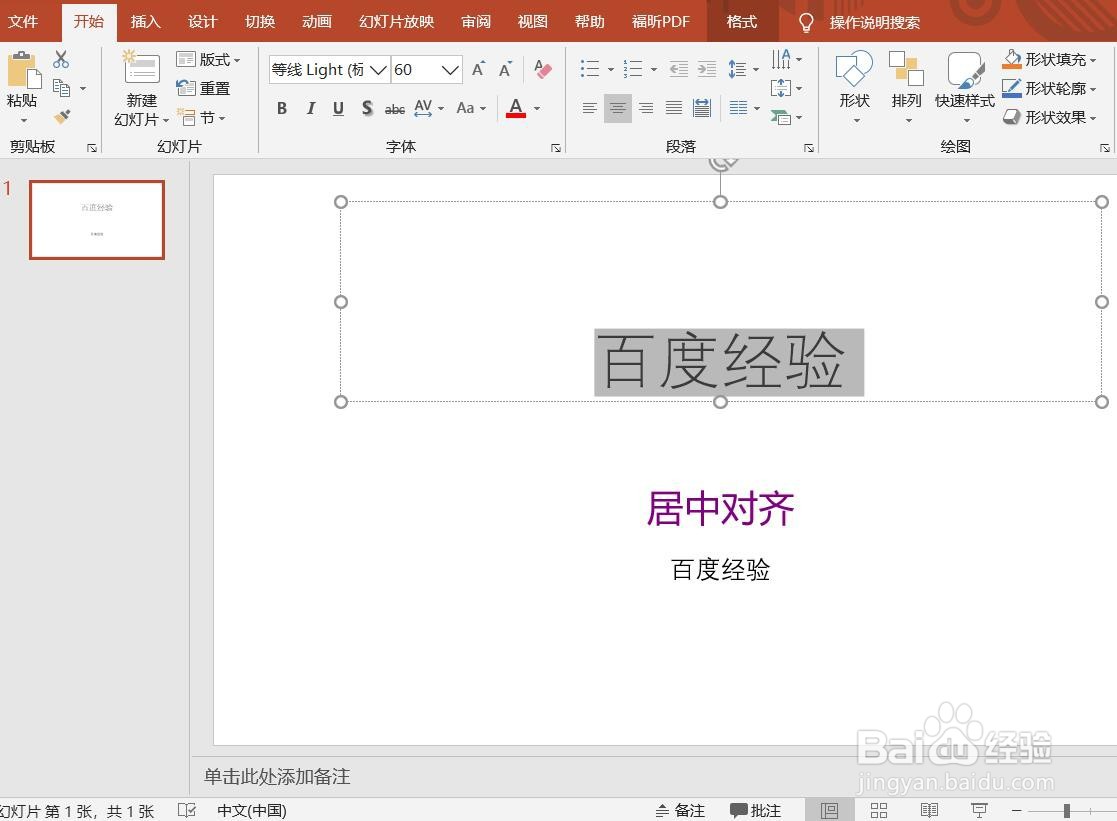Viewport: 1117px width, 821px height.
Task: Switch to the Insert tab
Action: tap(145, 22)
